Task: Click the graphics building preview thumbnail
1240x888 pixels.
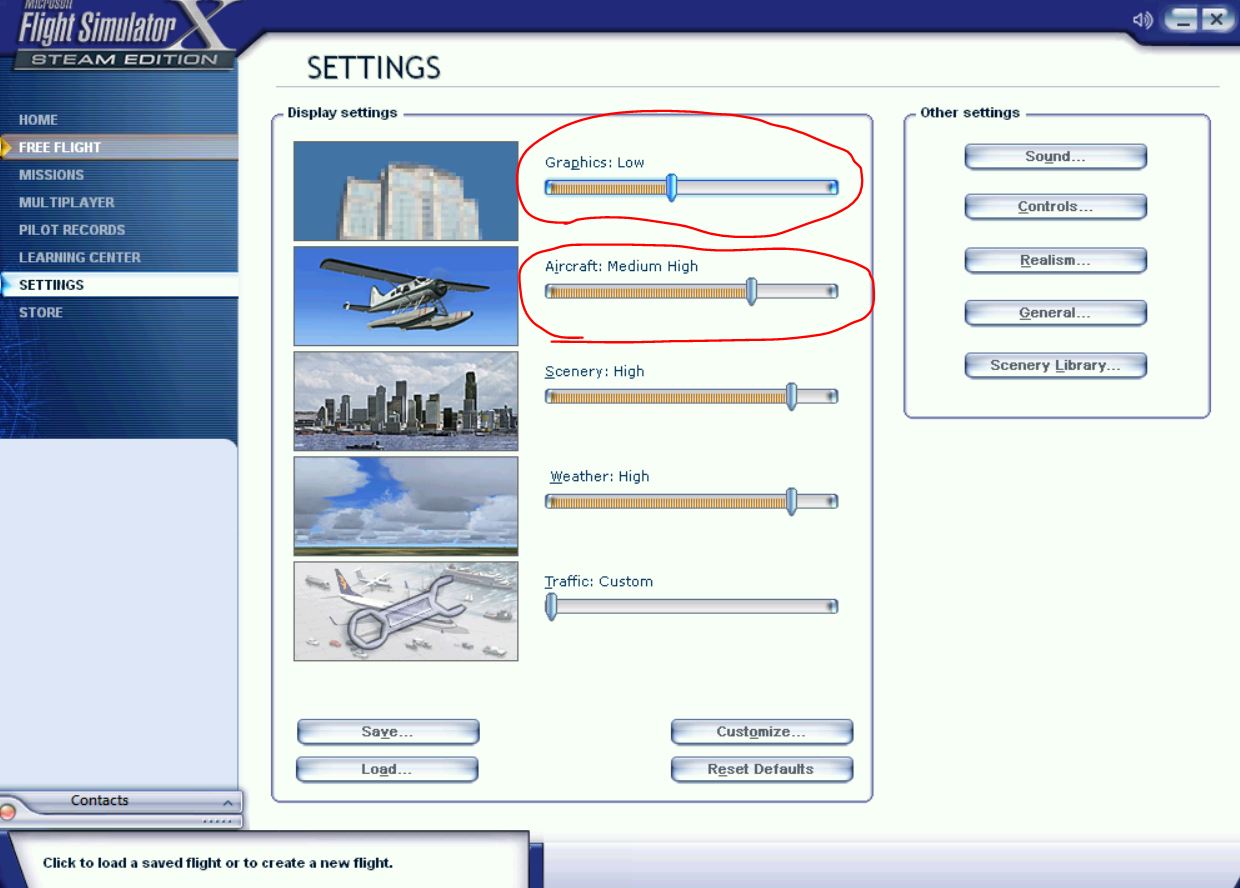Action: (406, 191)
